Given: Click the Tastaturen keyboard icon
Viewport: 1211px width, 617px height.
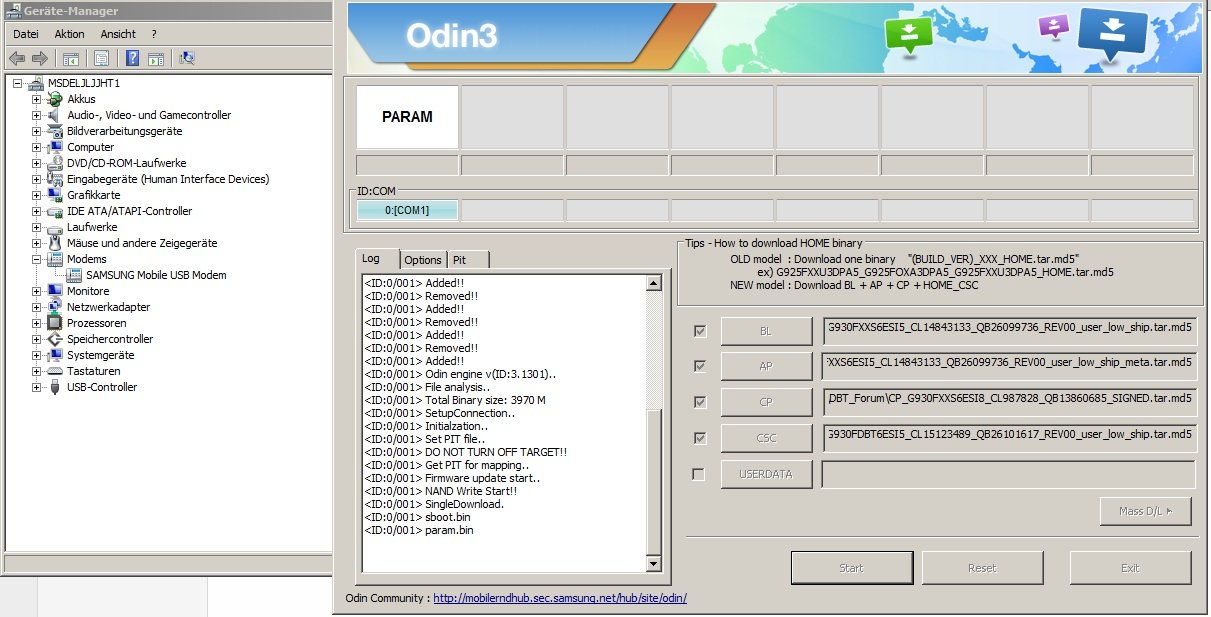Looking at the screenshot, I should coord(55,371).
